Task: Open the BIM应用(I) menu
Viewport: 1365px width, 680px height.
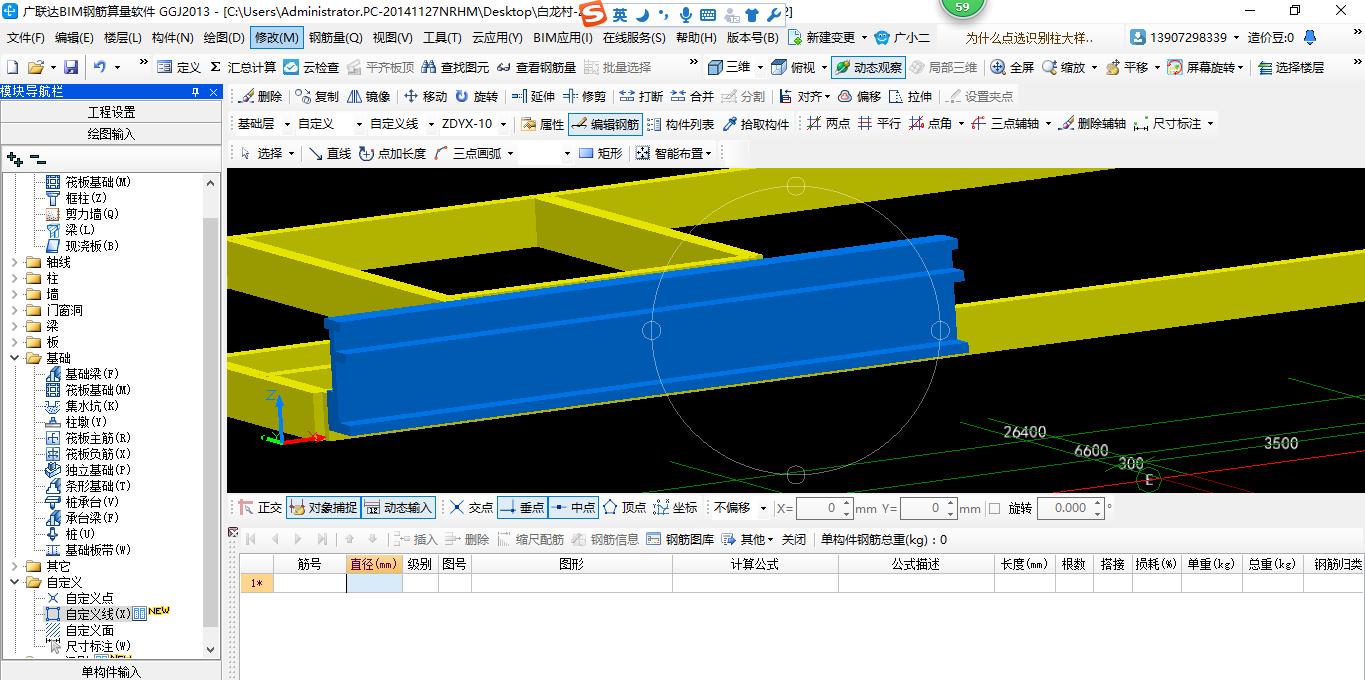Action: 562,38
